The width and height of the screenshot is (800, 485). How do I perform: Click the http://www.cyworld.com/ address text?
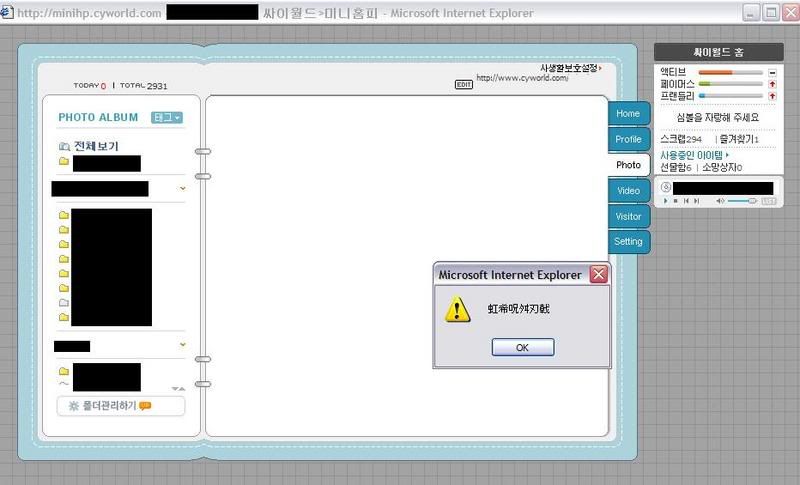(522, 78)
